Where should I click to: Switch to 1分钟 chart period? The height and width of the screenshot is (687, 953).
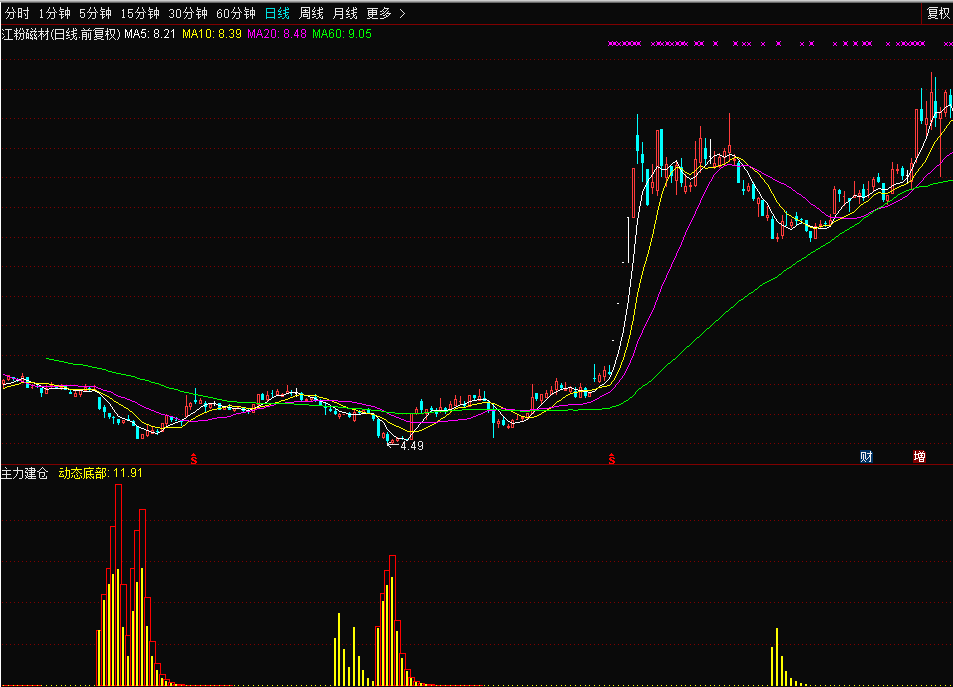pyautogui.click(x=54, y=13)
